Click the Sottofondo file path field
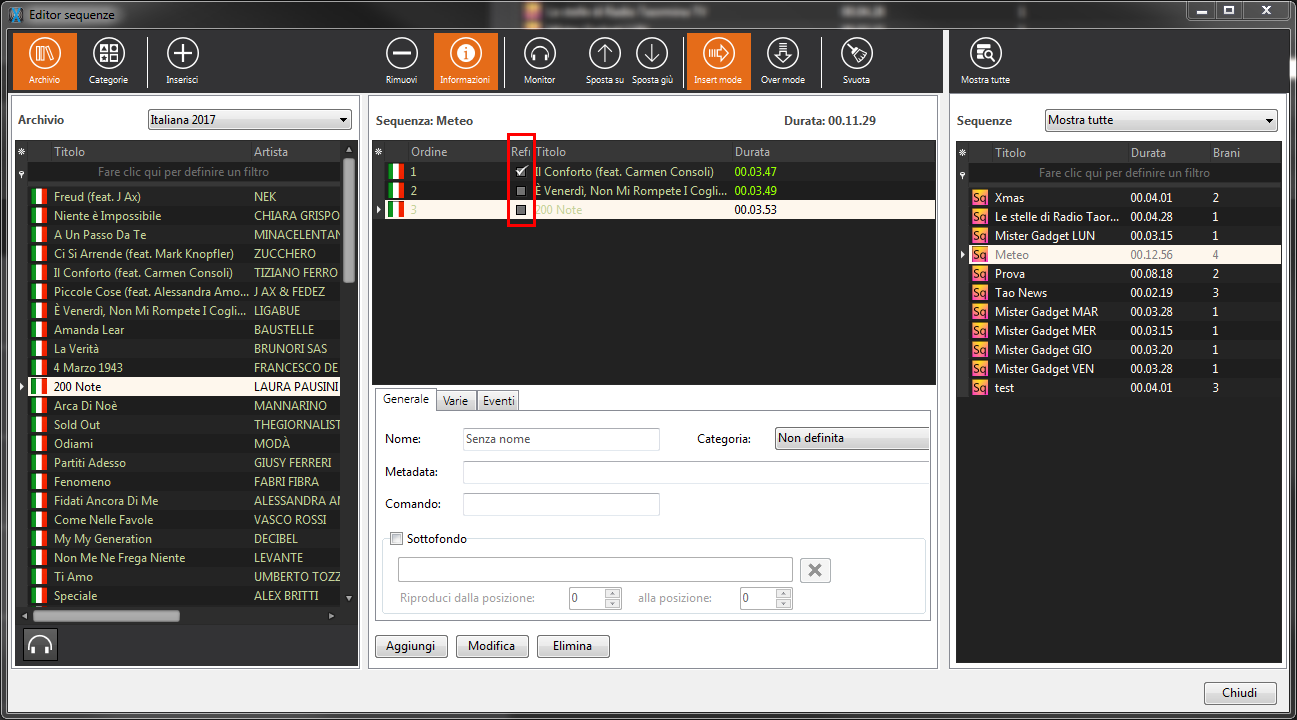 tap(595, 570)
